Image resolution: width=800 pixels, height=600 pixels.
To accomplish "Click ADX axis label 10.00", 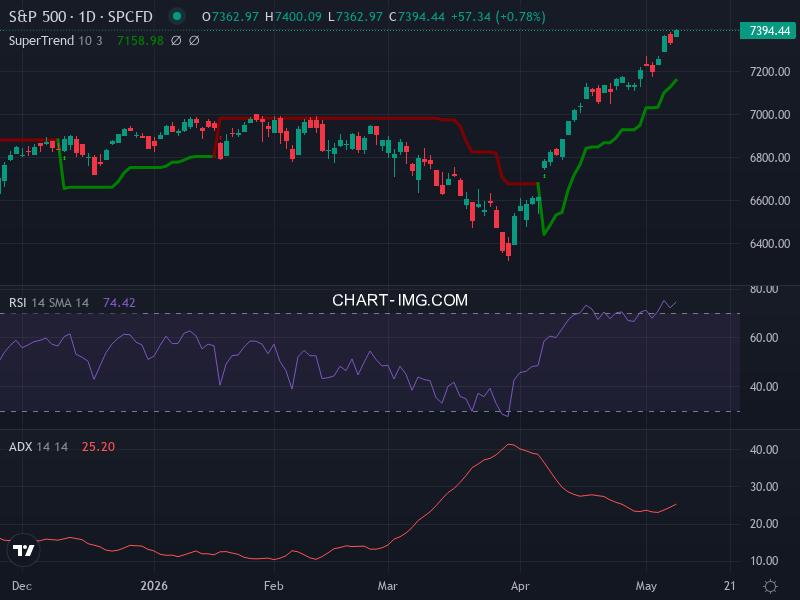I will (x=764, y=561).
